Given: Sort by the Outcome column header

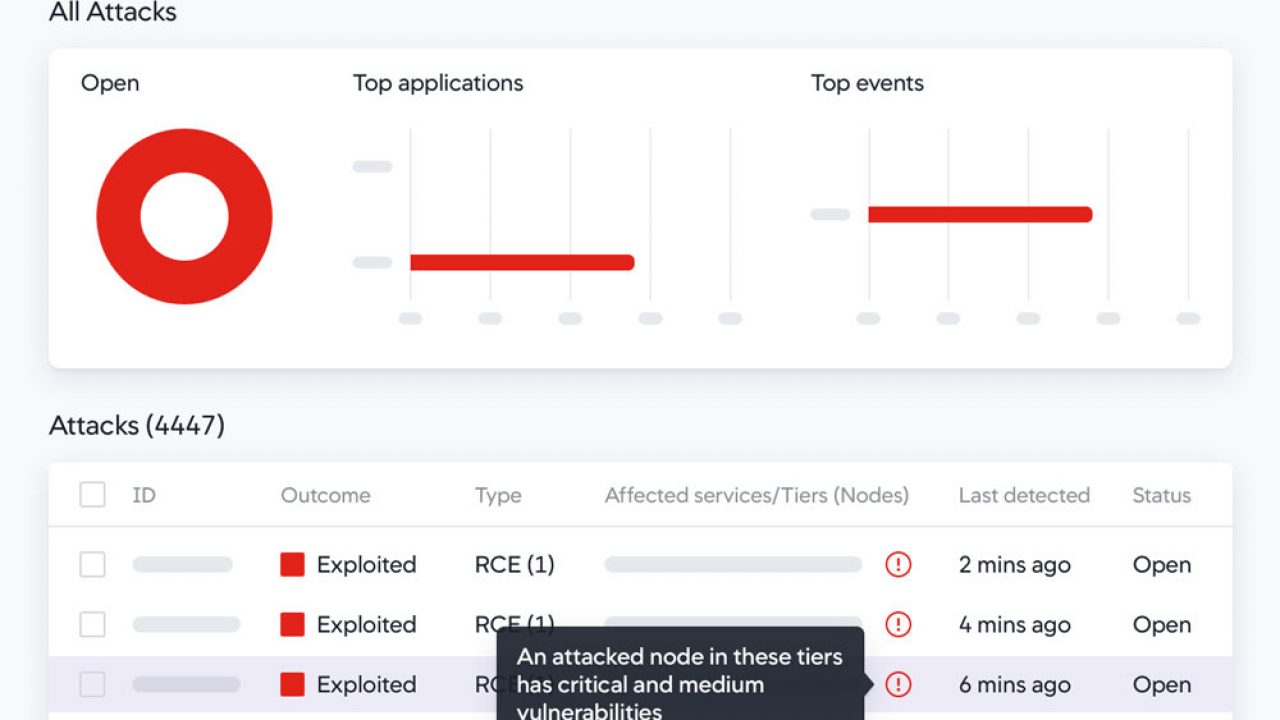Looking at the screenshot, I should pos(325,495).
